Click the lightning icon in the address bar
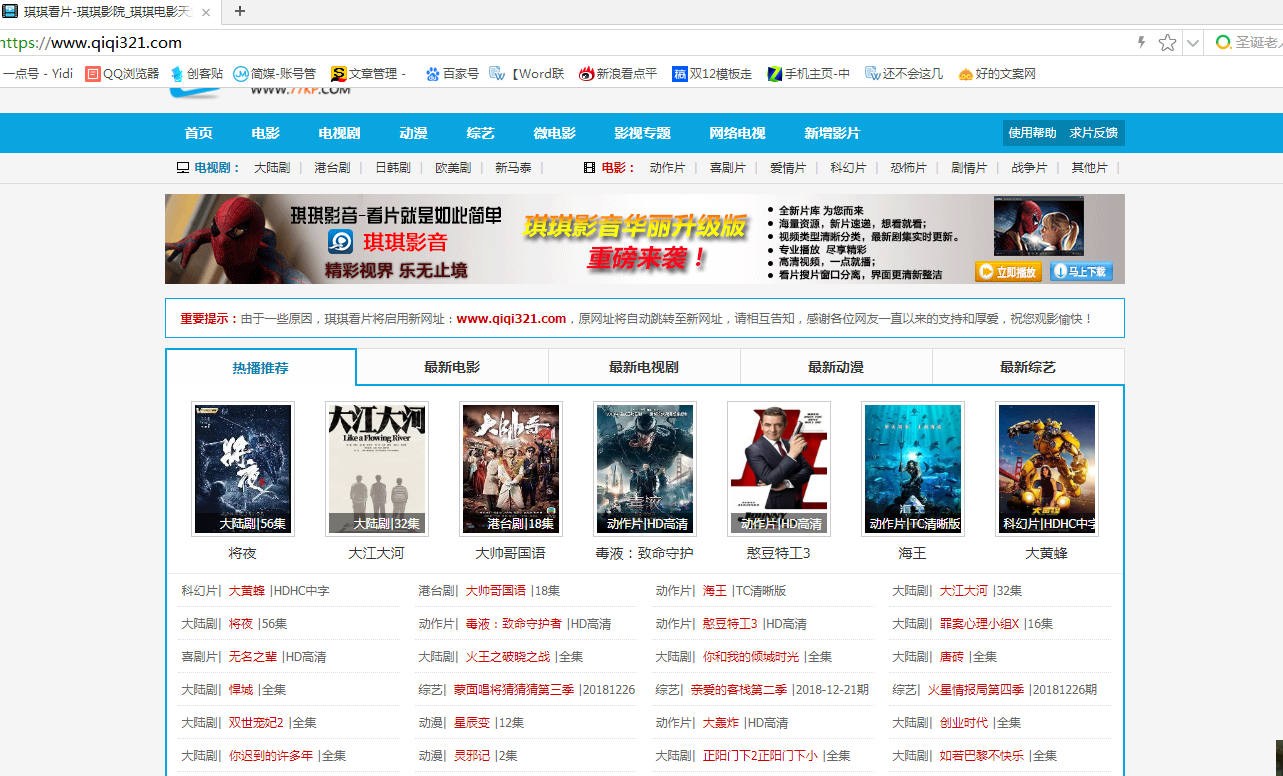Viewport: 1283px width, 776px height. click(1139, 43)
